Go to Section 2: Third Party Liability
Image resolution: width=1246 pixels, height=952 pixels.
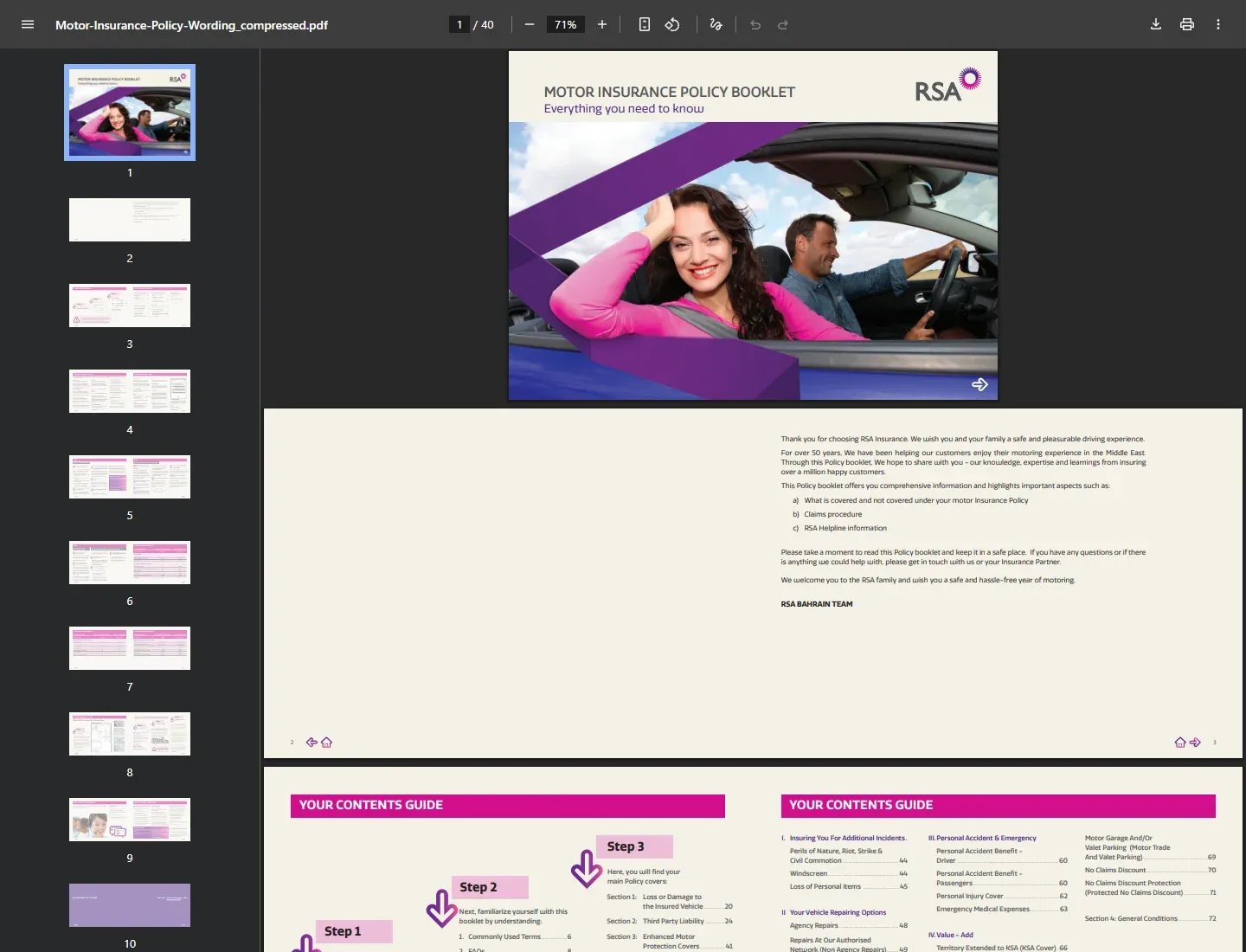[x=670, y=921]
